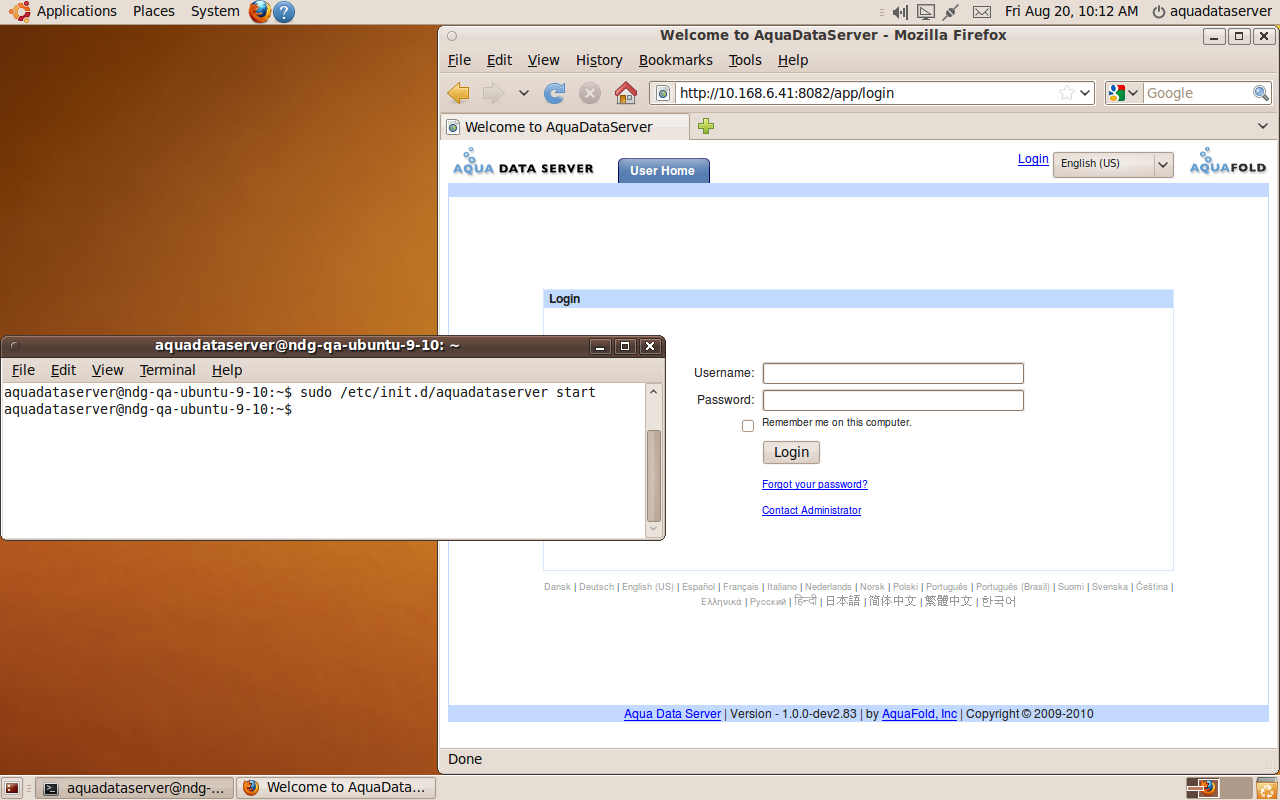Open the Firefox Bookmarks menu

click(676, 60)
